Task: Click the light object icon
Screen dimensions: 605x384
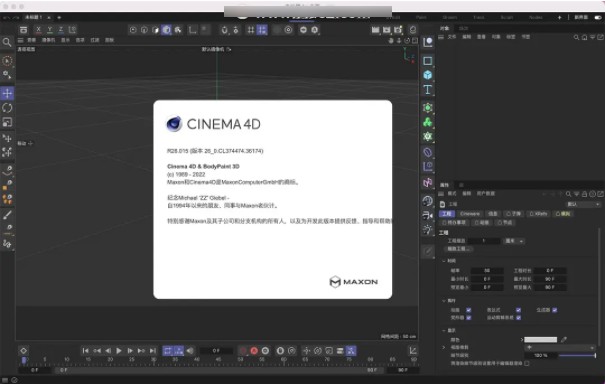Action: 428,230
